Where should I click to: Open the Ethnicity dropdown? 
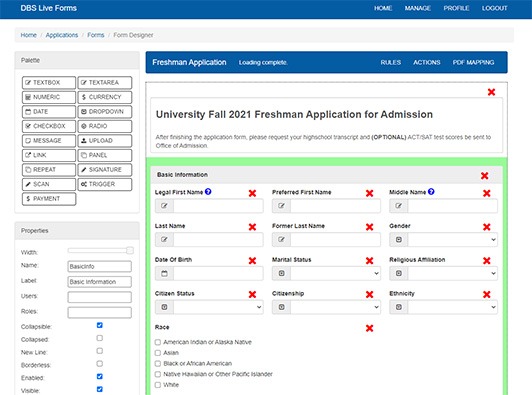click(453, 307)
